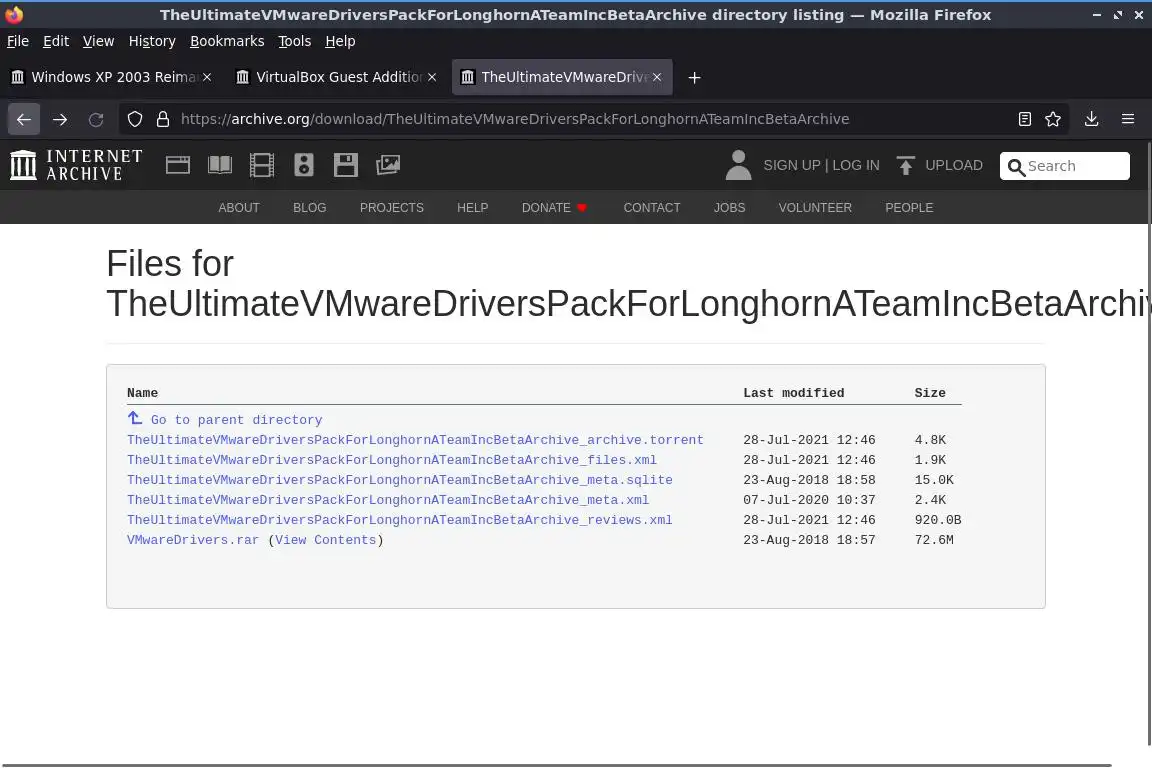The image size is (1152, 768).
Task: Open the BLOG nav link
Action: 309,208
